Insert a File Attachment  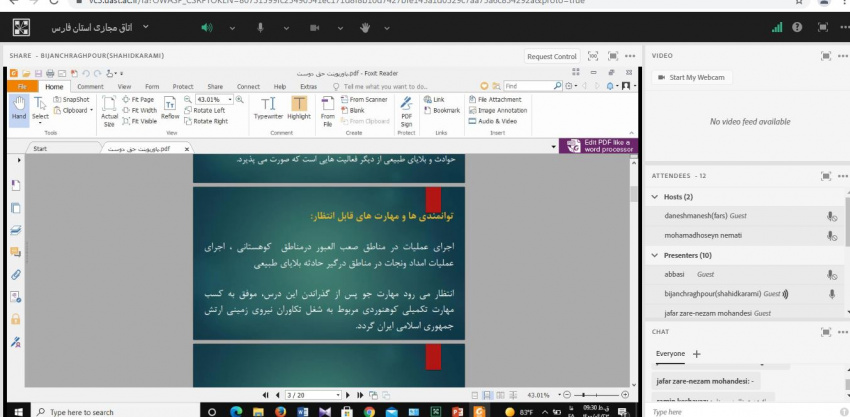click(495, 99)
